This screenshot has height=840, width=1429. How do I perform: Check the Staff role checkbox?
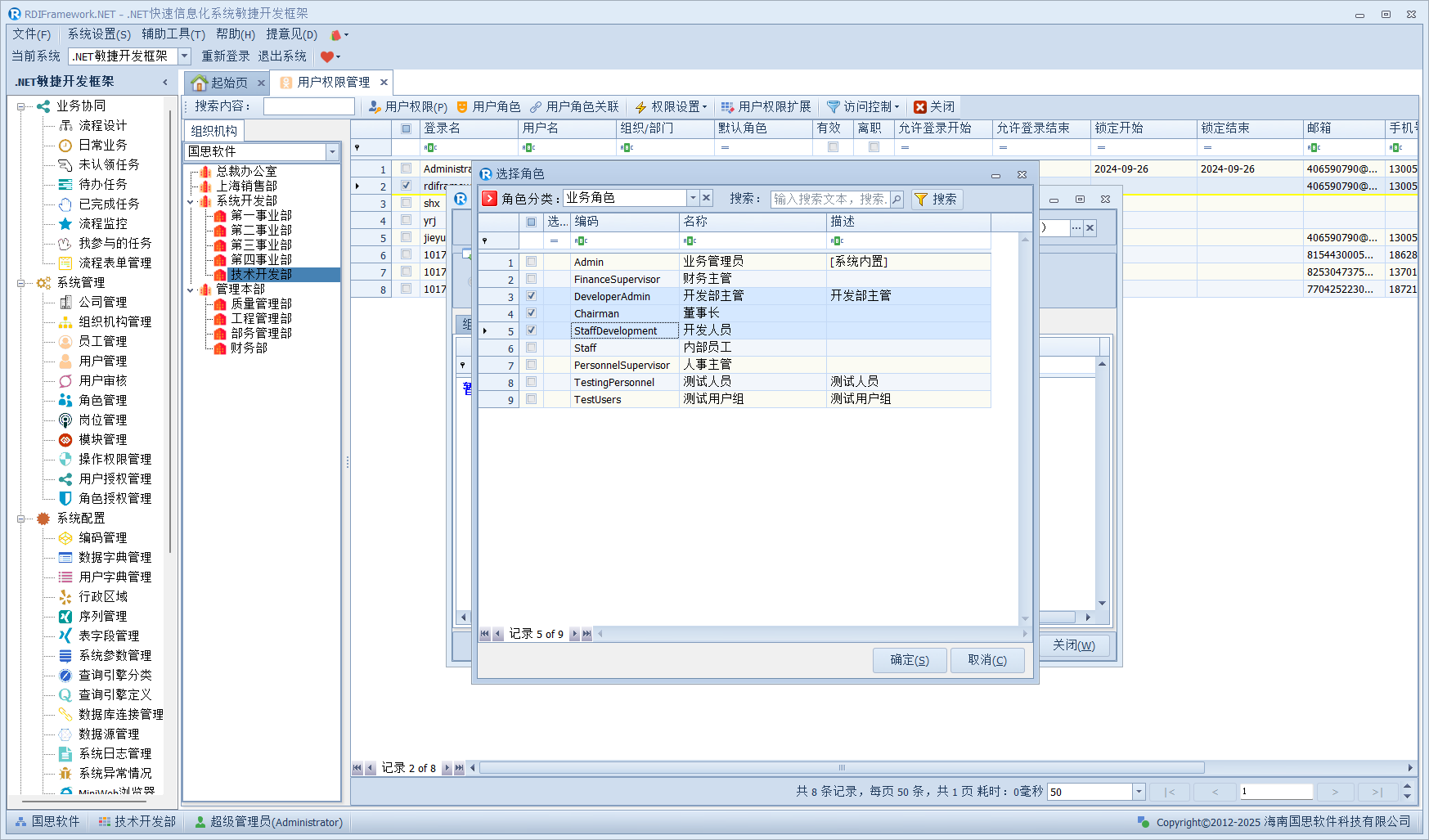532,348
